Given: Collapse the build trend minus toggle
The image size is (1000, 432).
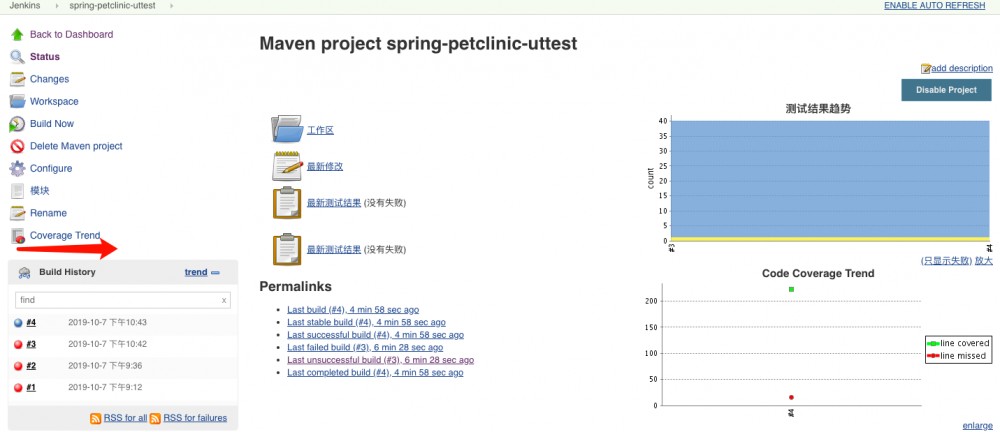Looking at the screenshot, I should (216, 272).
